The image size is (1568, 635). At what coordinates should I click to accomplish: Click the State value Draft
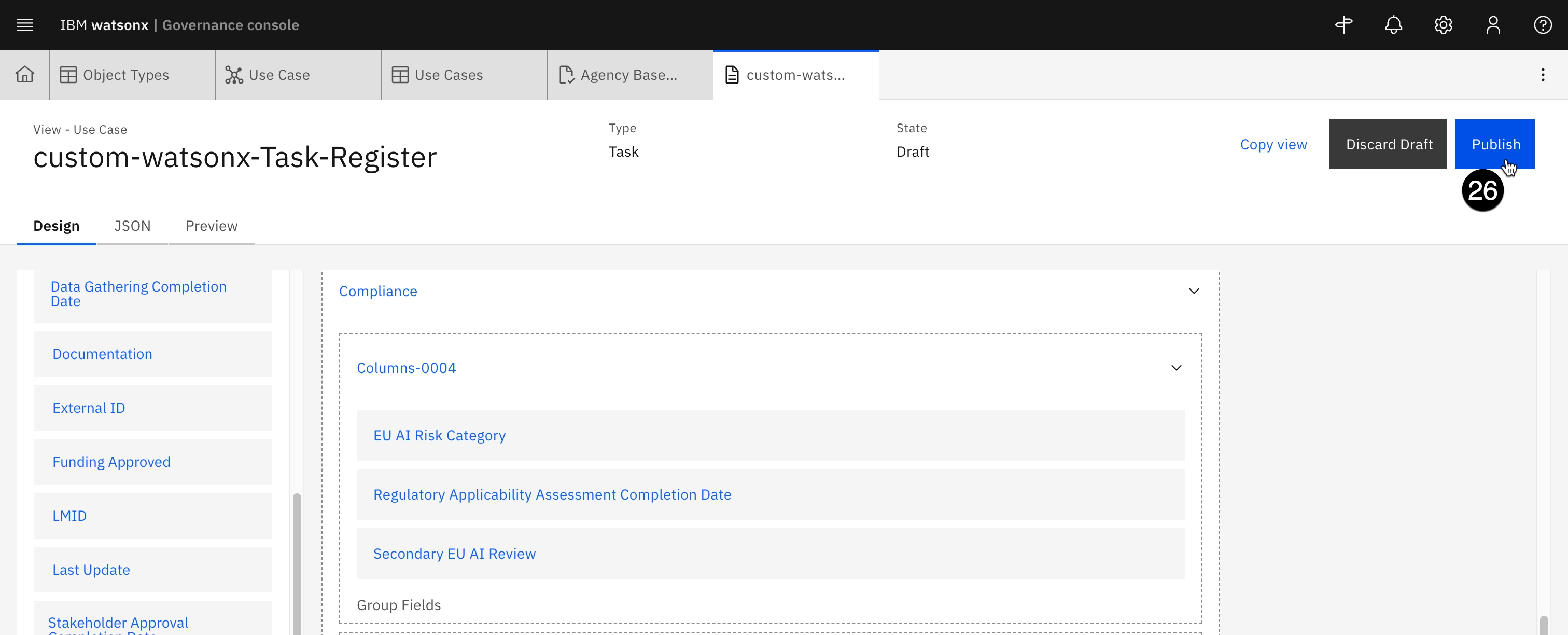coord(913,151)
